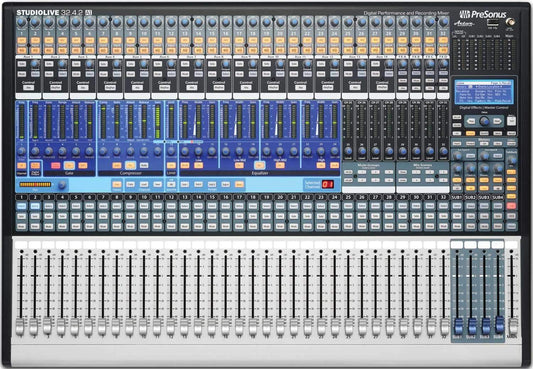Screen dimensions: 533x369
Task: Click the BNC lamp socket at top right
Action: (510, 22)
